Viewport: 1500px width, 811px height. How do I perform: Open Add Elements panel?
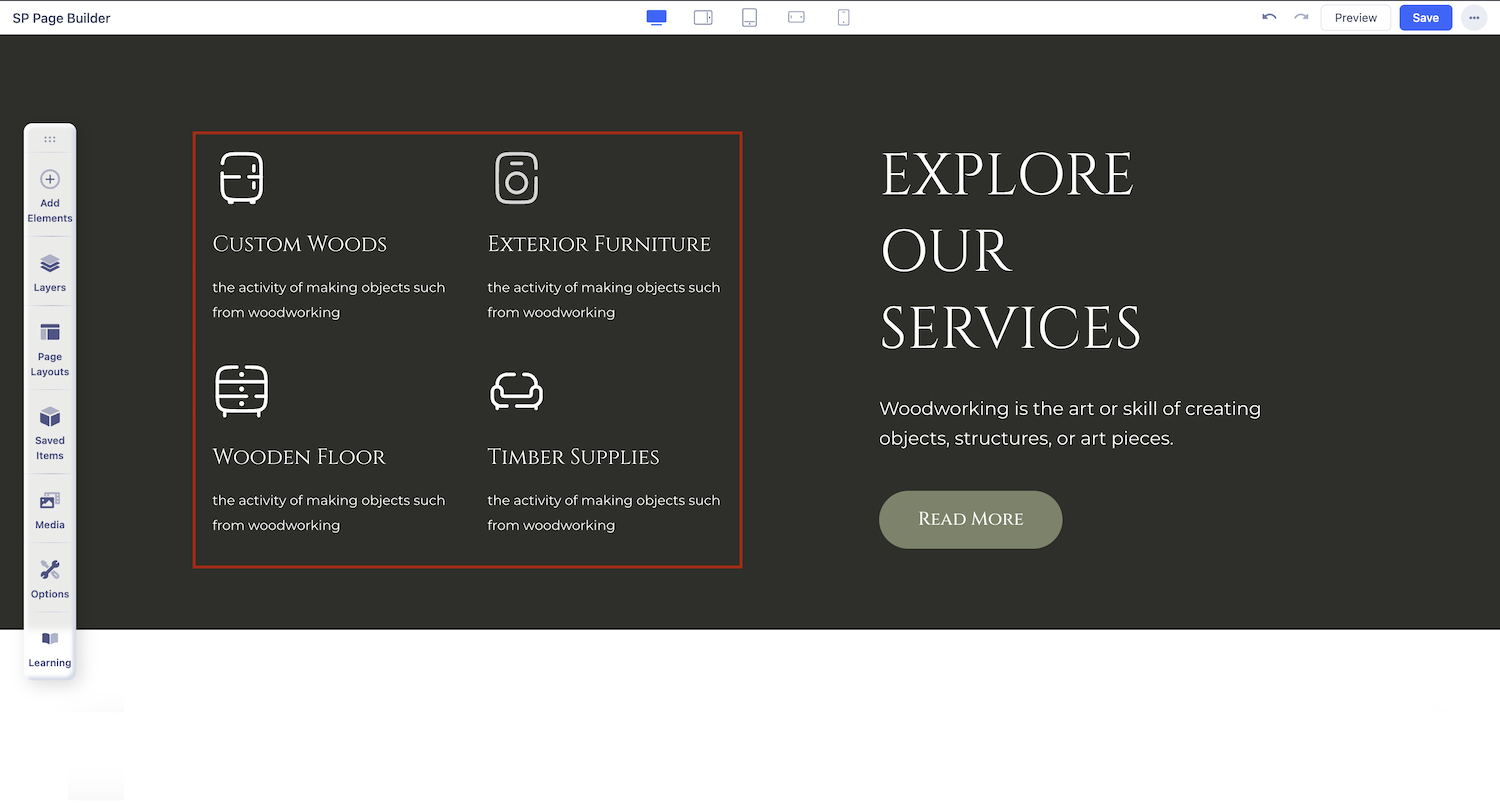tap(50, 195)
